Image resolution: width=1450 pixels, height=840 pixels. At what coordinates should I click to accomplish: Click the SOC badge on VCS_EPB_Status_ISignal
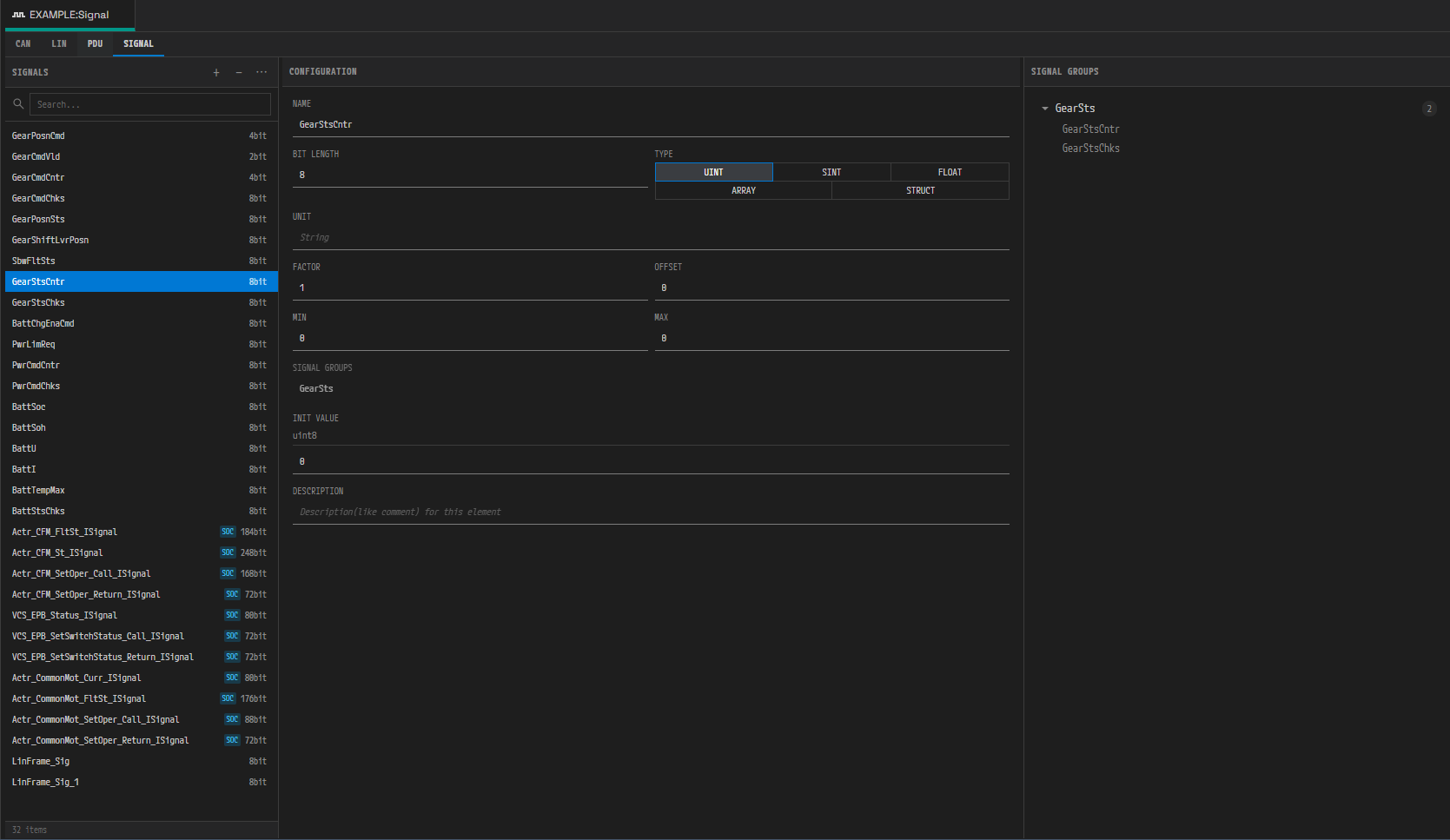(x=232, y=615)
